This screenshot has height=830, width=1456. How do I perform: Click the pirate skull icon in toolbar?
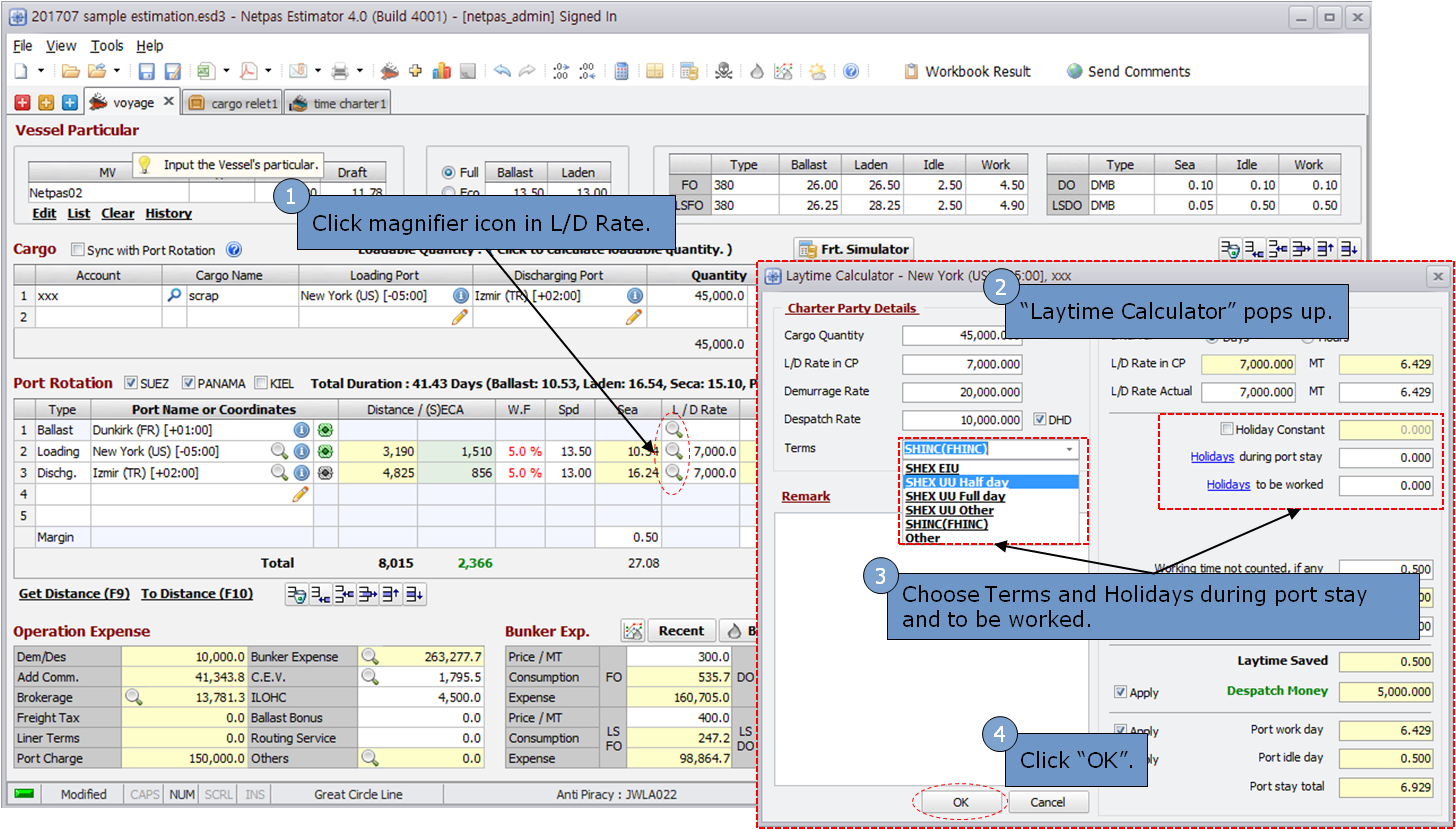(724, 71)
